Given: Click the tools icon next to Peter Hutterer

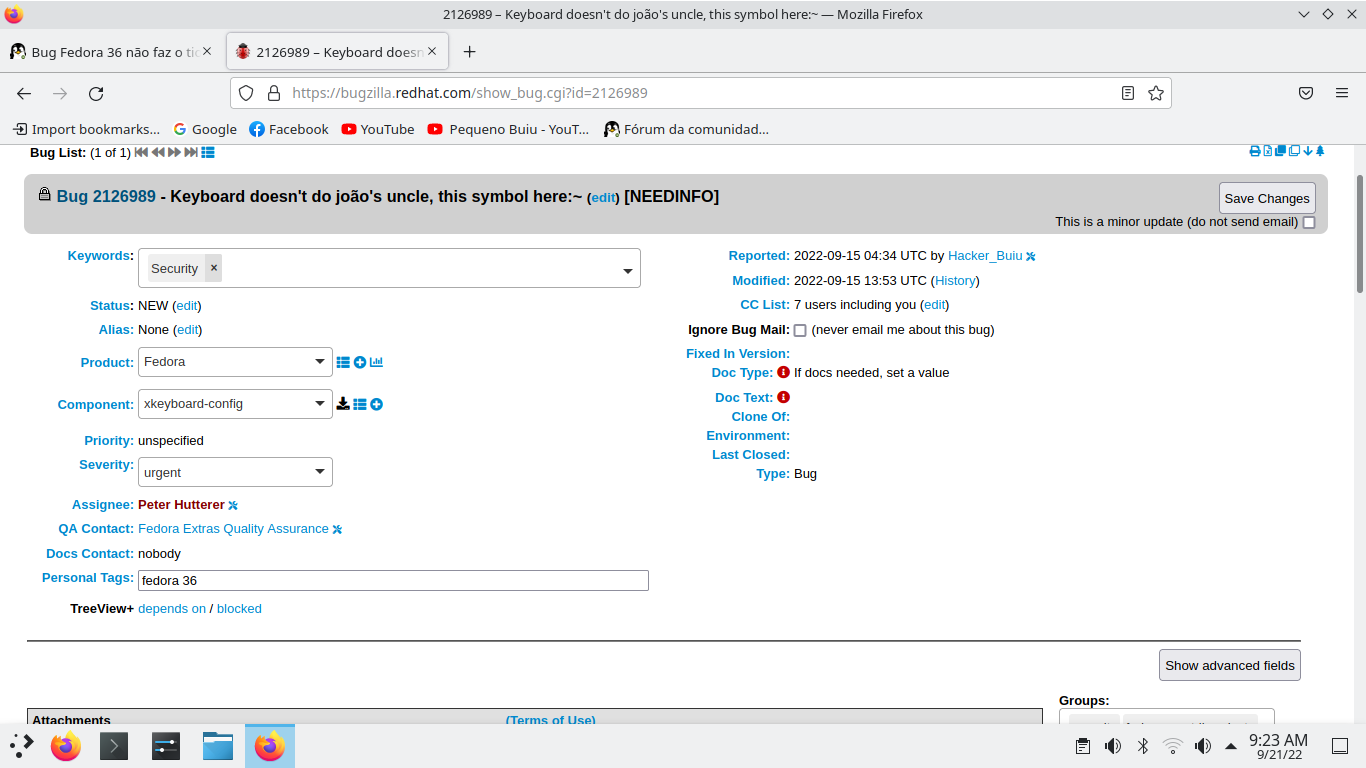Looking at the screenshot, I should (x=233, y=506).
